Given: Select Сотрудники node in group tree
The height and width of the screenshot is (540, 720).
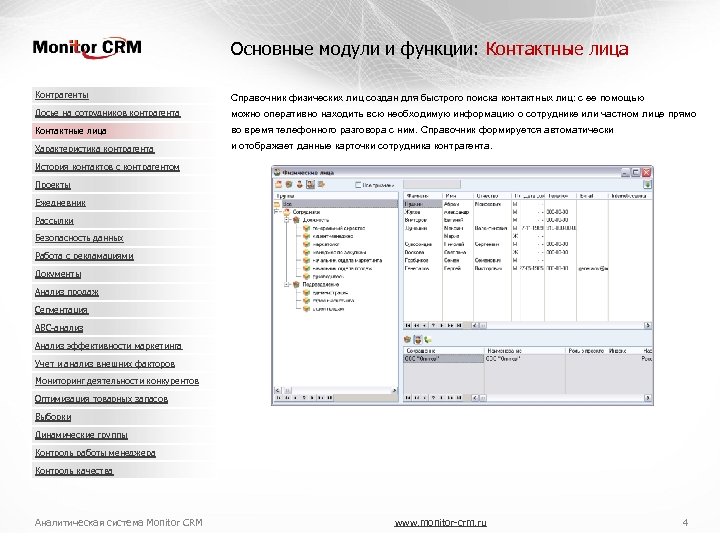Looking at the screenshot, I should pos(306,212).
